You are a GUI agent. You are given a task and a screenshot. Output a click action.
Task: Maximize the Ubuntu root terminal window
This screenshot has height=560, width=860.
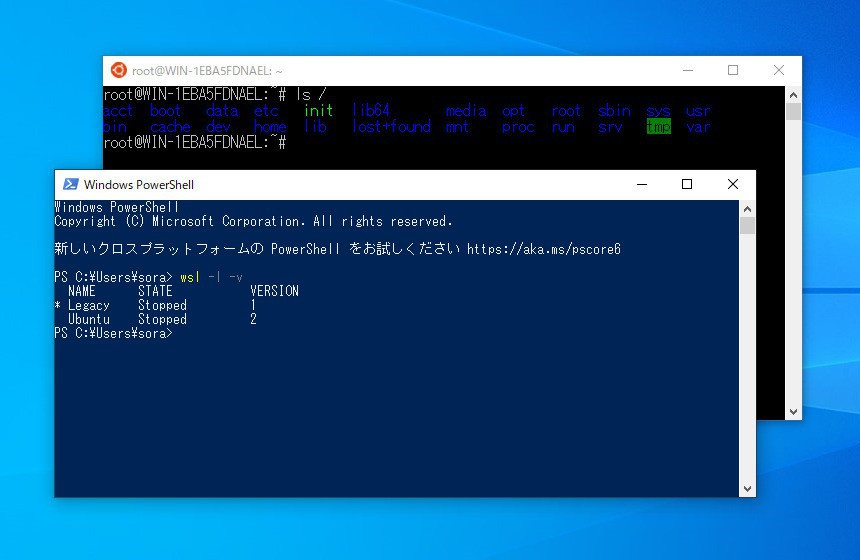733,70
